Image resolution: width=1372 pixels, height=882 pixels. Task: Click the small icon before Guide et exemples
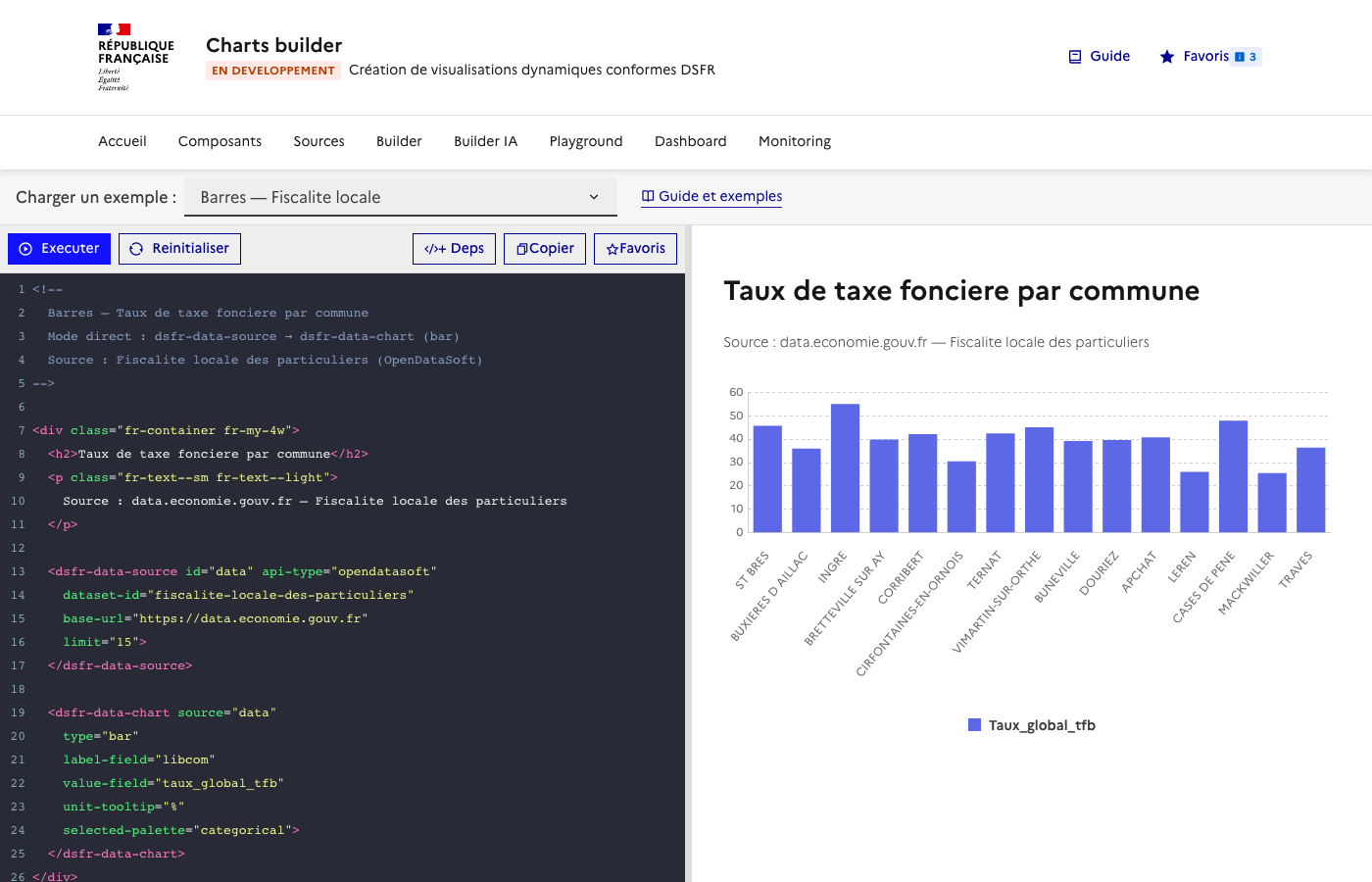tap(647, 196)
